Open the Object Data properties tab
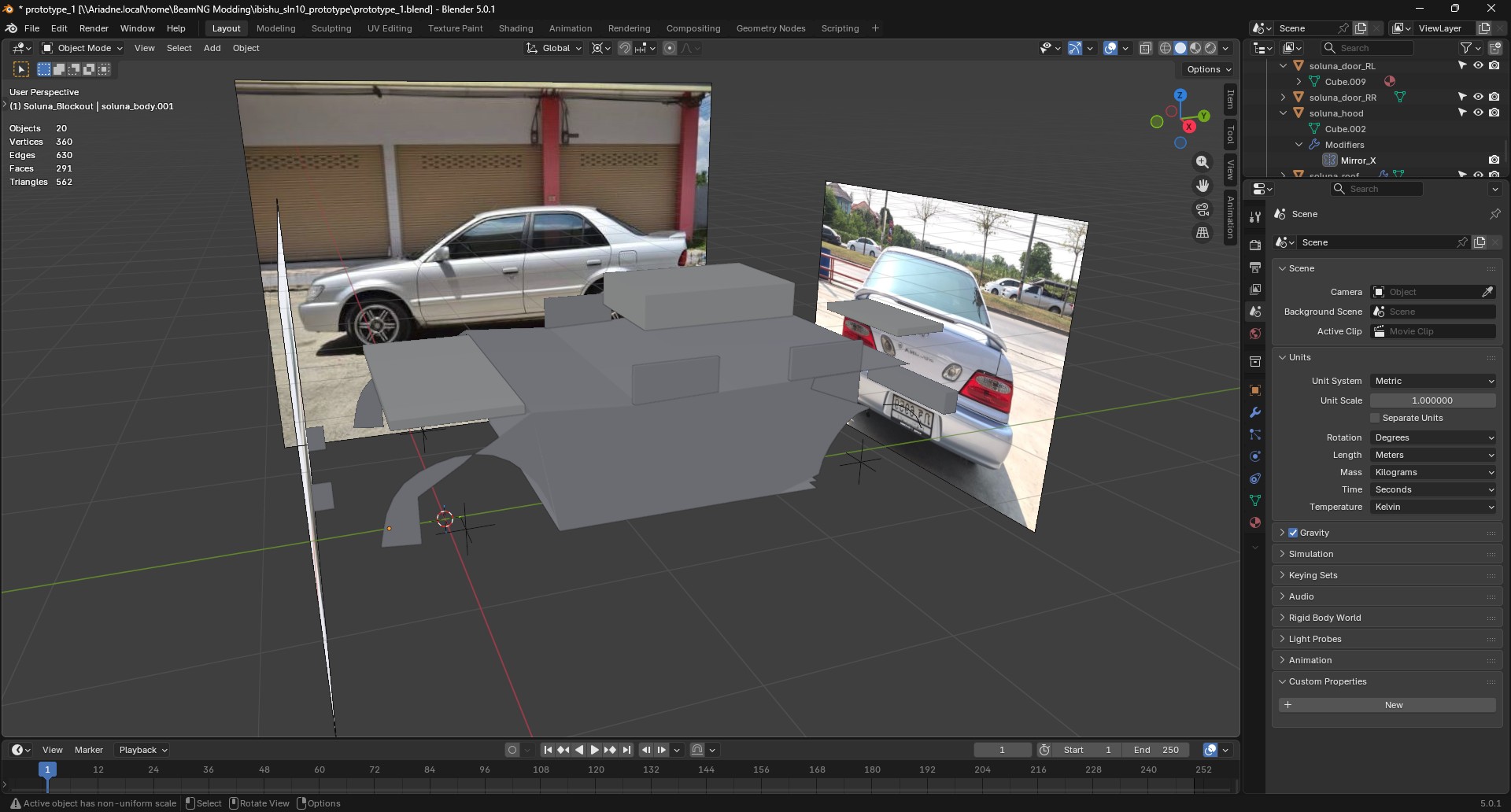 point(1255,500)
